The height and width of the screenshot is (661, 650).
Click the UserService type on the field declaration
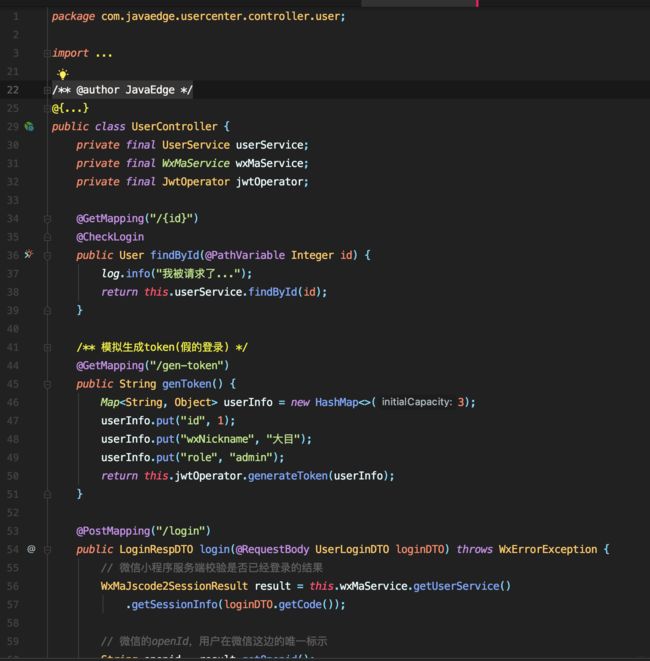[196, 145]
